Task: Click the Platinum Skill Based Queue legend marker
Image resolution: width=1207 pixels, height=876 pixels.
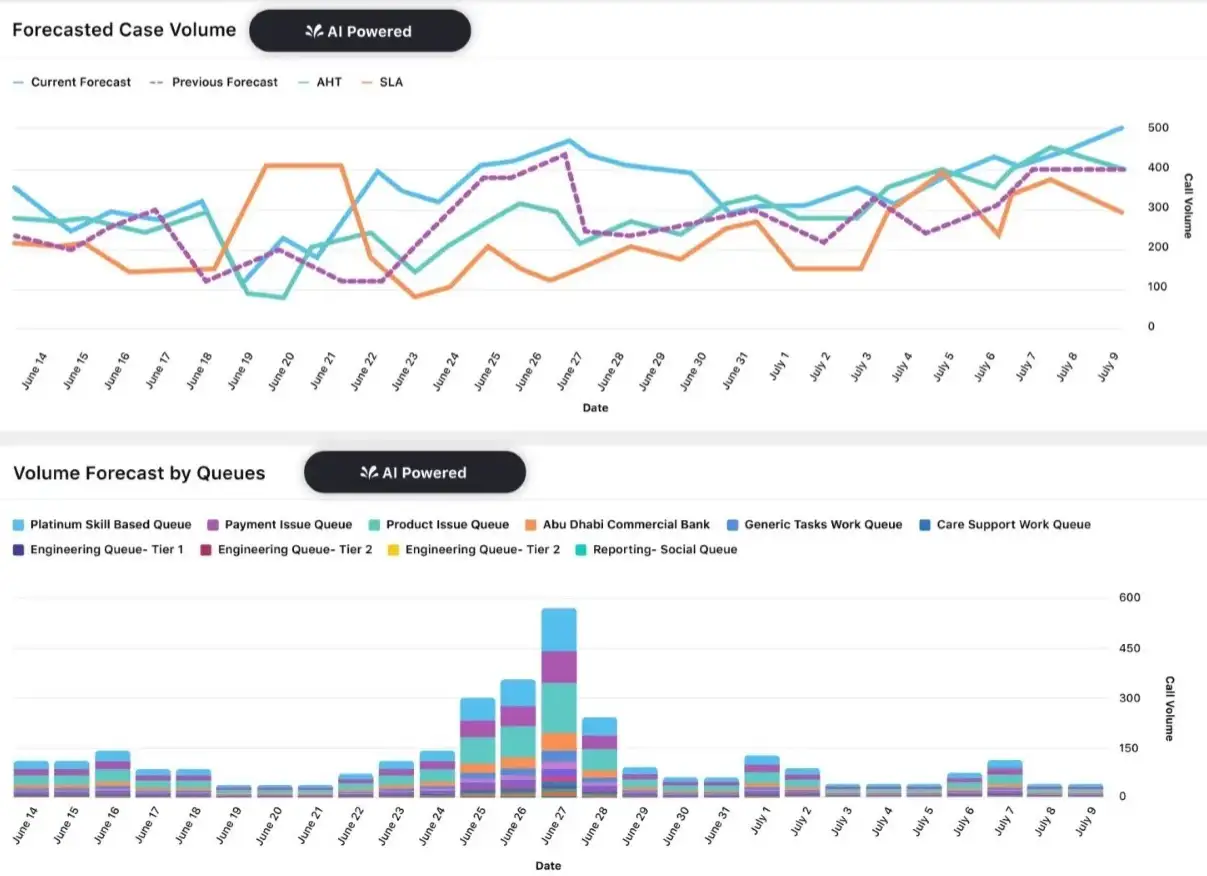Action: (16, 524)
